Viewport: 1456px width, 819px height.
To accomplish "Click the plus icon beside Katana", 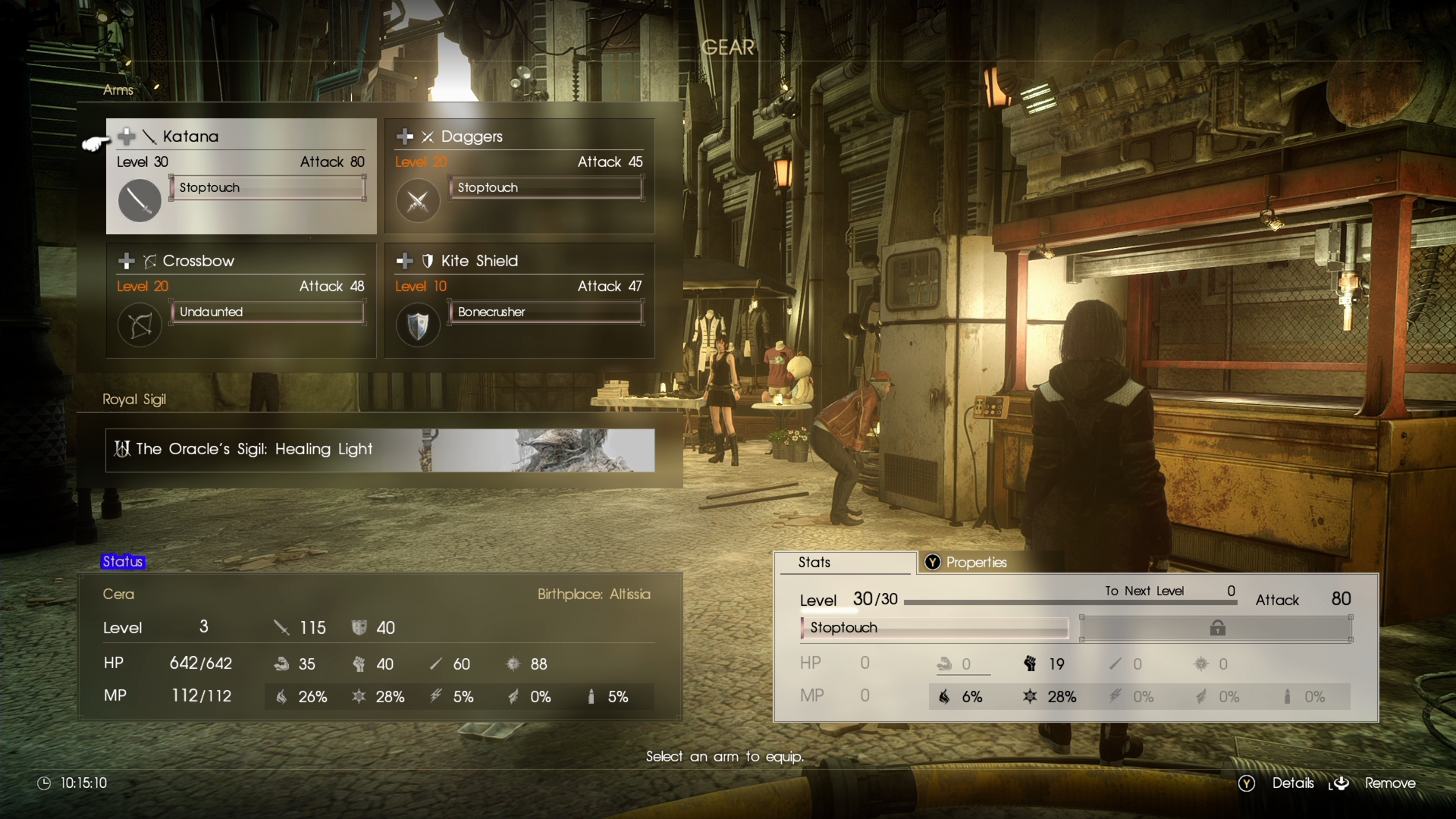I will [x=127, y=136].
